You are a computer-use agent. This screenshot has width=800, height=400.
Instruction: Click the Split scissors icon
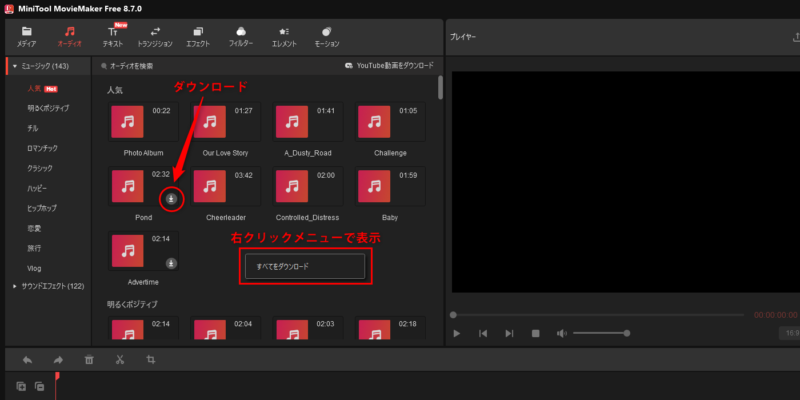[x=120, y=360]
